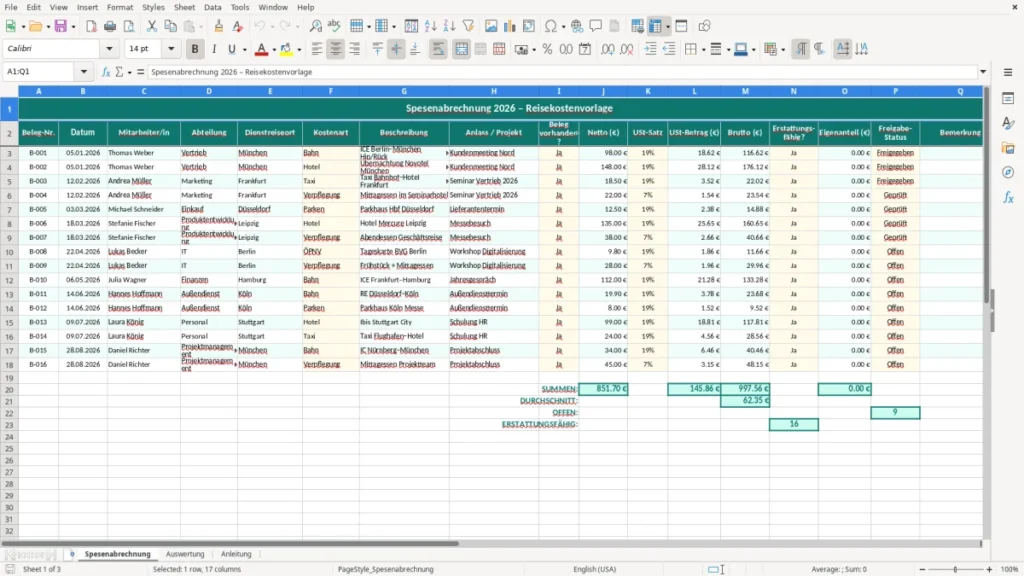Insert hyperlink via globe icon
The height and width of the screenshot is (576, 1024).
click(577, 26)
